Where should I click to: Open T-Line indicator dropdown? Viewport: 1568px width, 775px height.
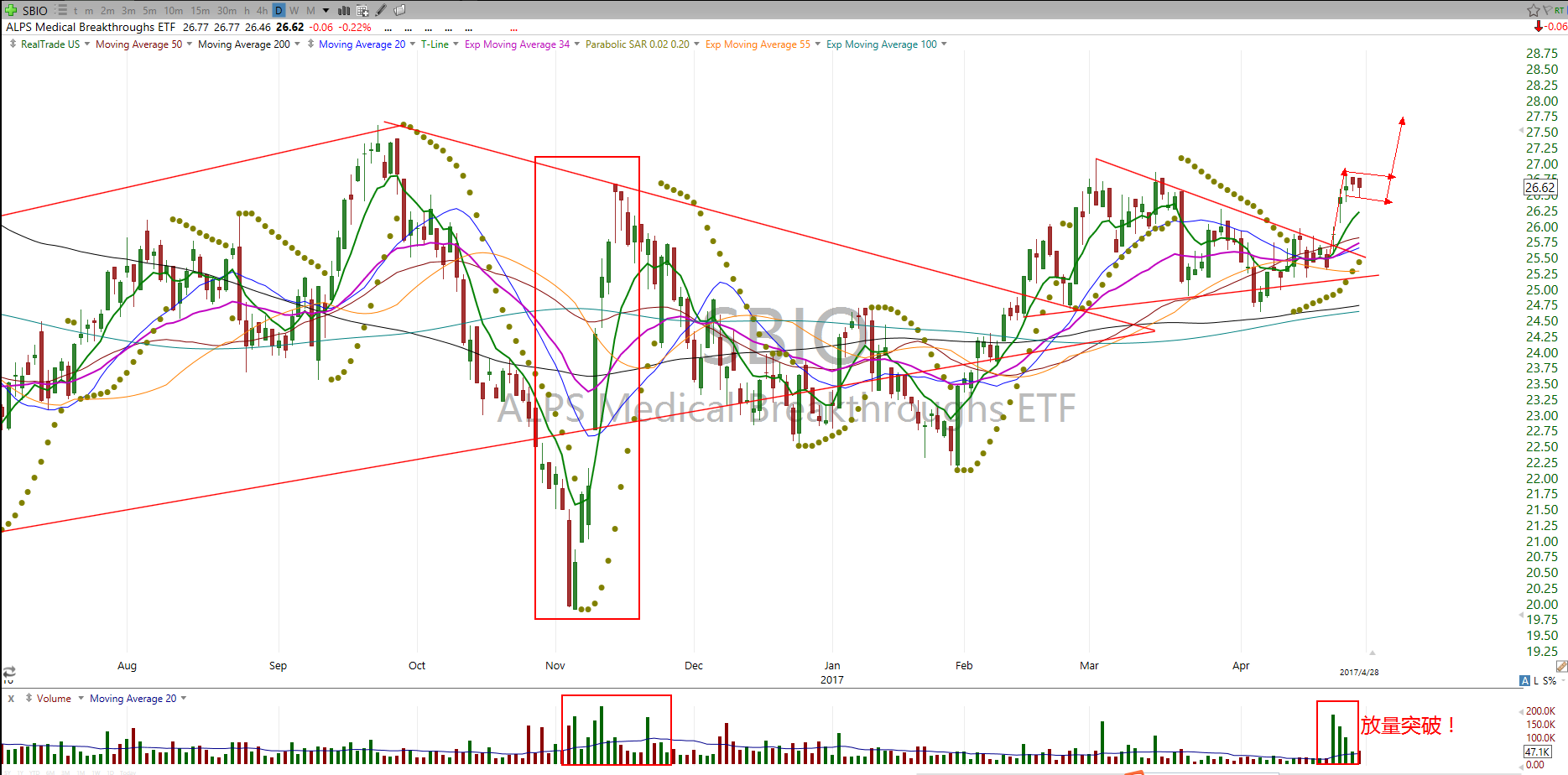456,44
